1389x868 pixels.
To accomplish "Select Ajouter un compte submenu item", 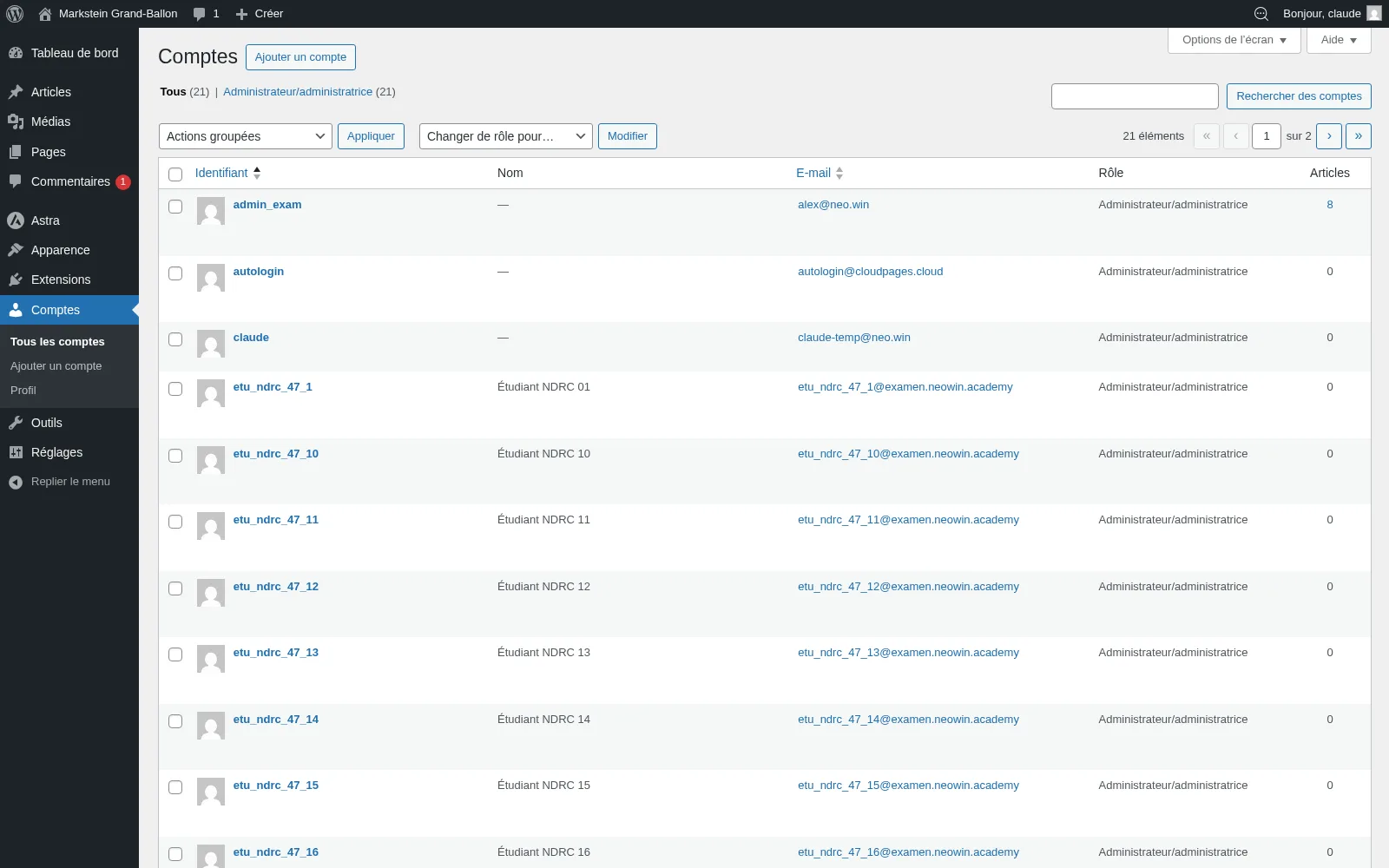I will point(56,366).
